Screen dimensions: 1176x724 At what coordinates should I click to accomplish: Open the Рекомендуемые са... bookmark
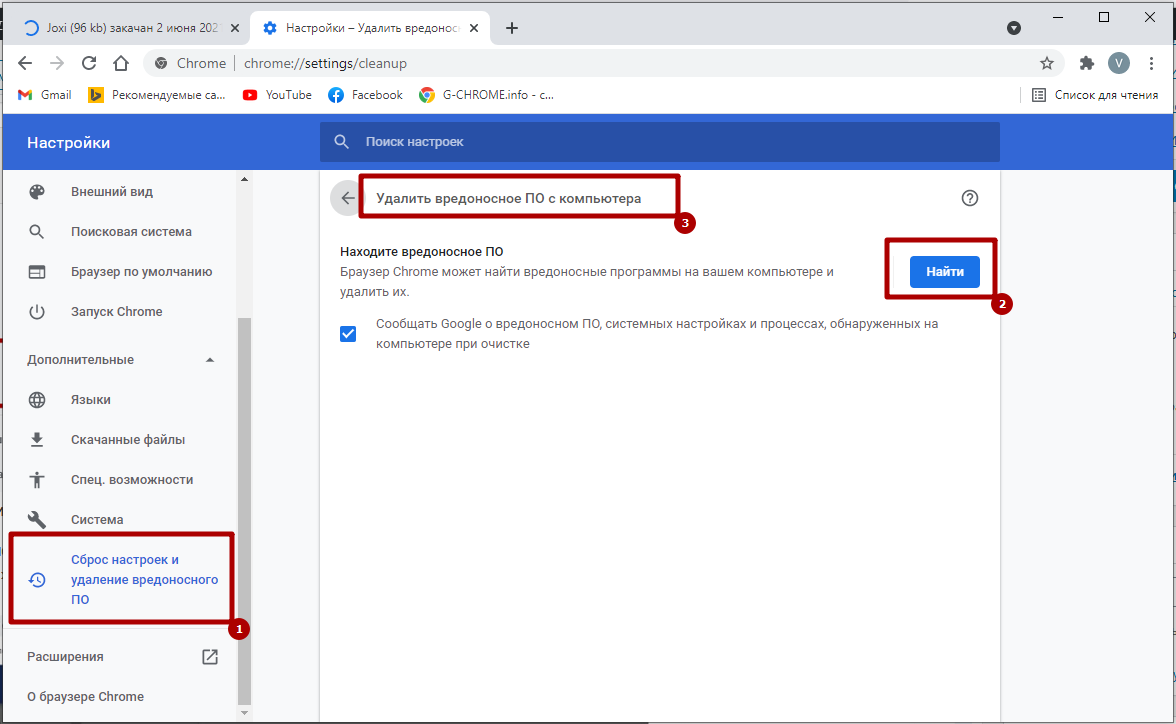coord(157,95)
